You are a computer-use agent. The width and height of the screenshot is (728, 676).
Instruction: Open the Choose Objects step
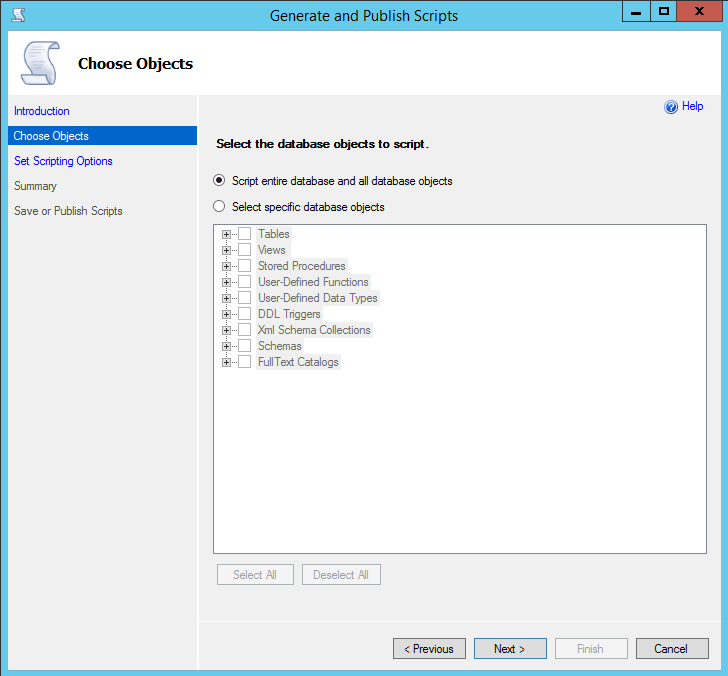(x=102, y=136)
